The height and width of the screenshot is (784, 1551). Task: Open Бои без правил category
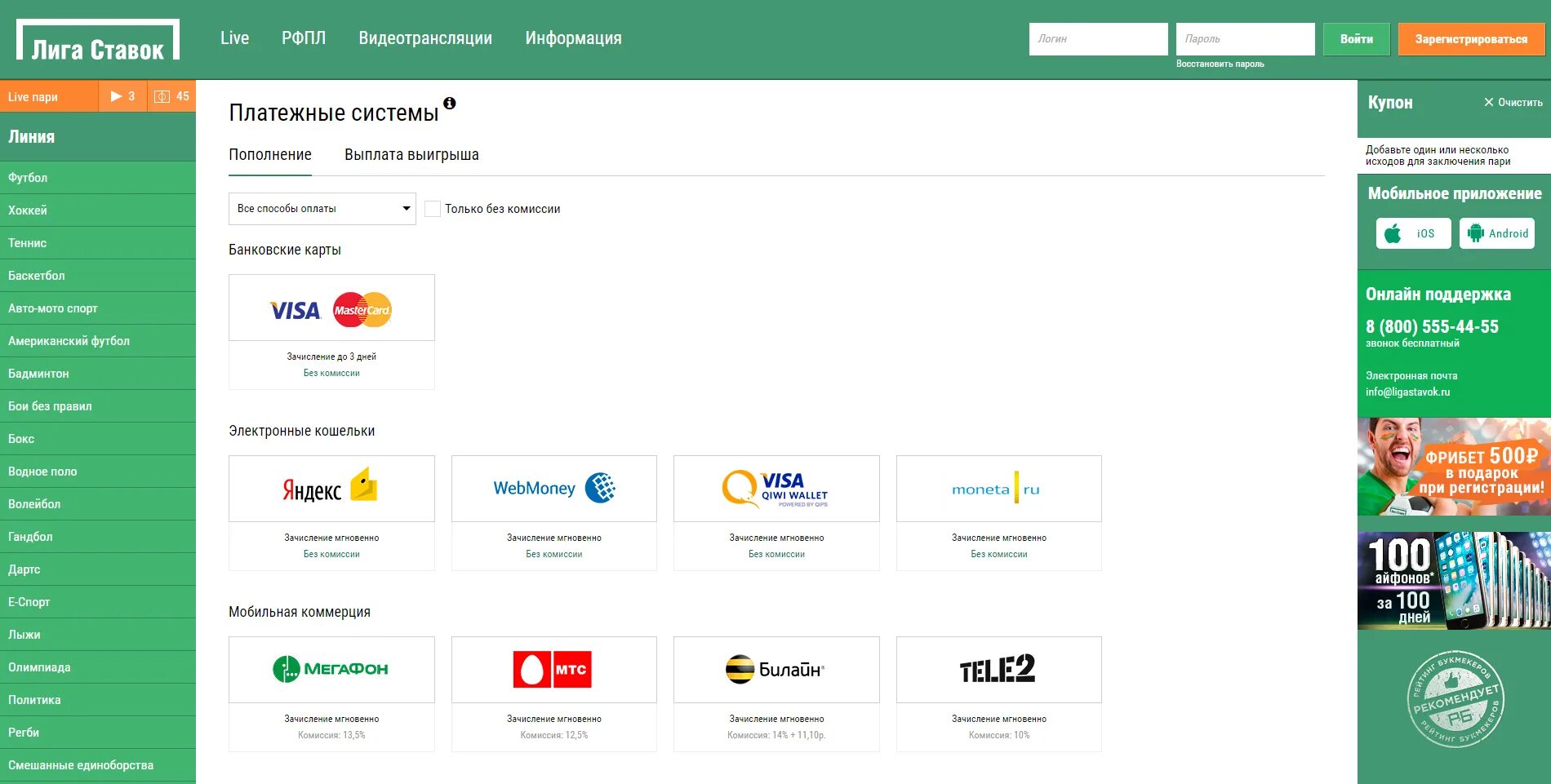(x=98, y=406)
